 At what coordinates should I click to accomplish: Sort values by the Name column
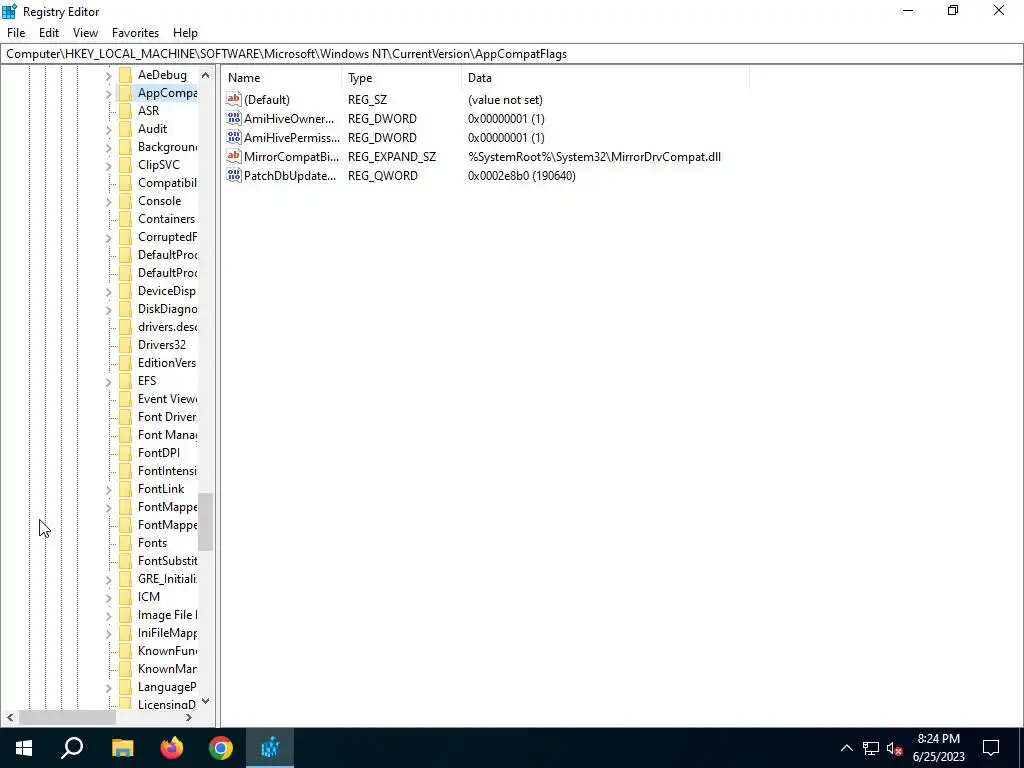click(x=281, y=78)
